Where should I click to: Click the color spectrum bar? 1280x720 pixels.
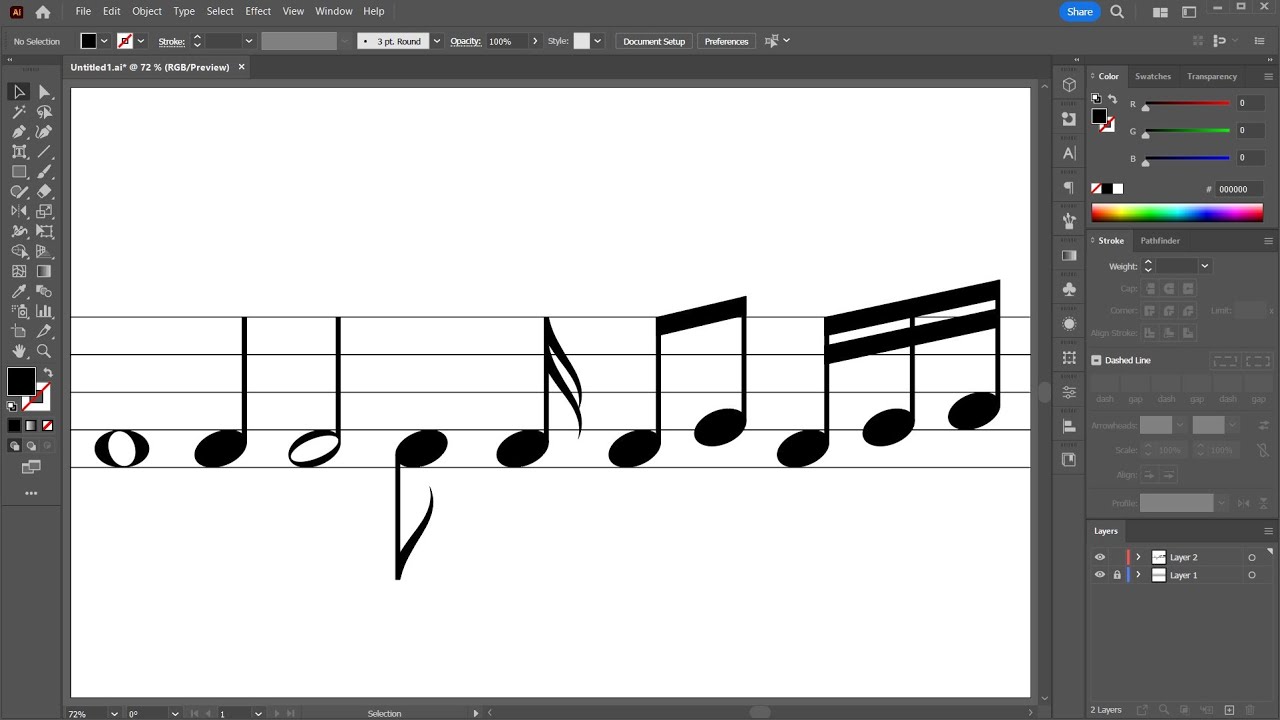(x=1177, y=212)
